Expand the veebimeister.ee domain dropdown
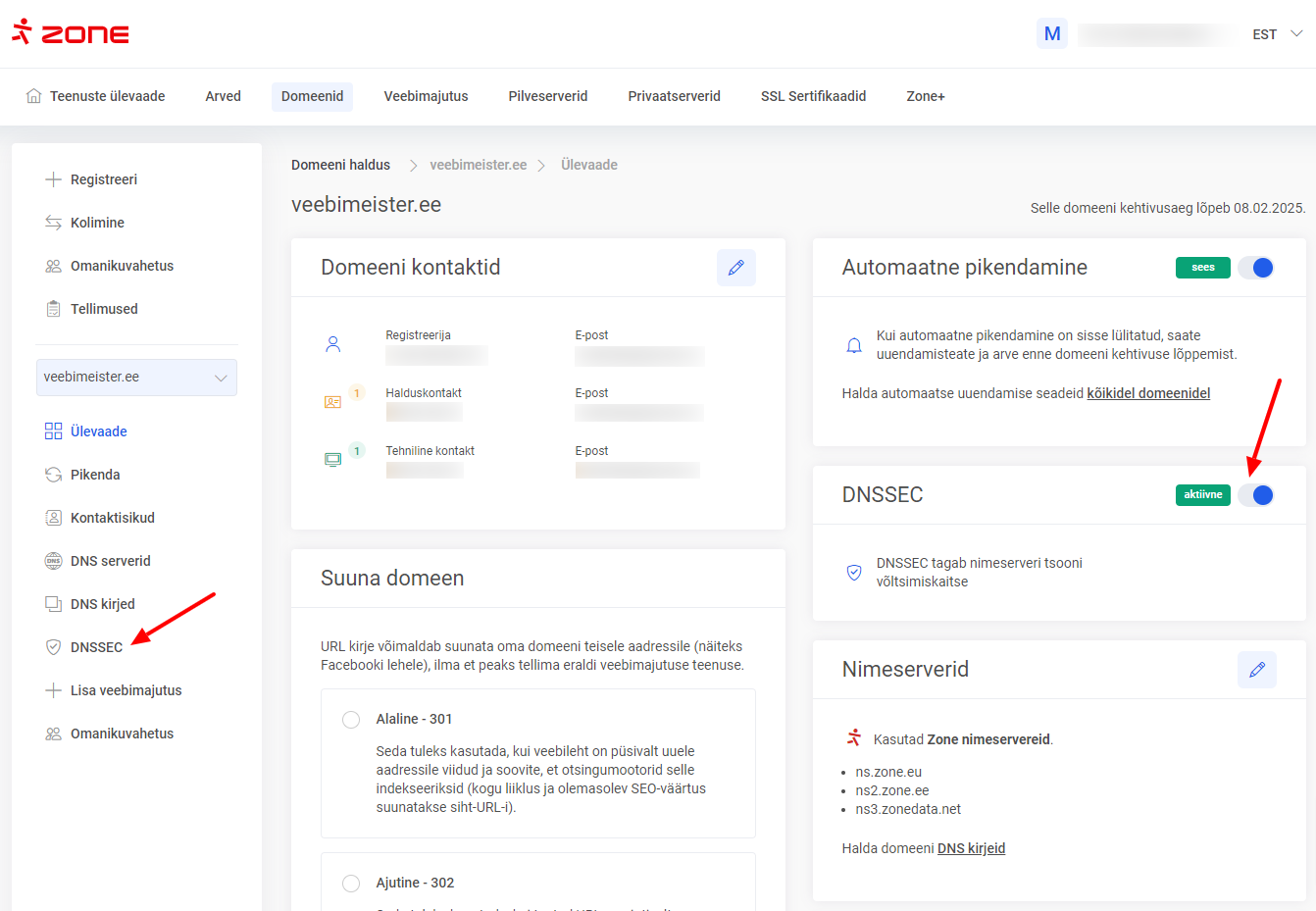The width and height of the screenshot is (1316, 911). [136, 378]
